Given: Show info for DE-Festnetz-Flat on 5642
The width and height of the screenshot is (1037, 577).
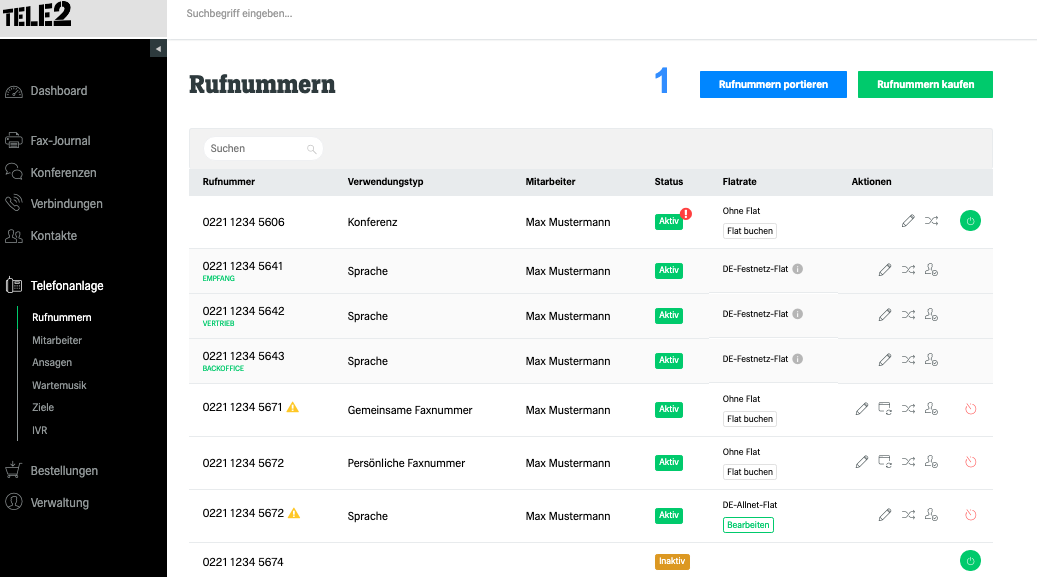Looking at the screenshot, I should [x=798, y=314].
